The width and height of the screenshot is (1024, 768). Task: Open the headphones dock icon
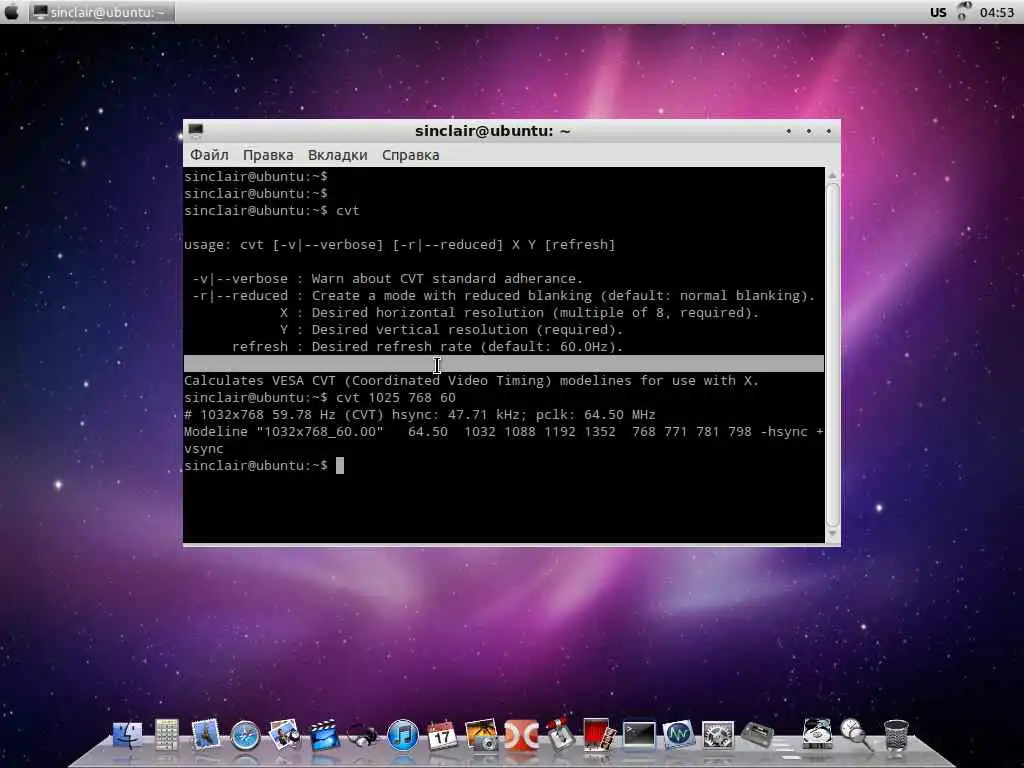(x=362, y=736)
